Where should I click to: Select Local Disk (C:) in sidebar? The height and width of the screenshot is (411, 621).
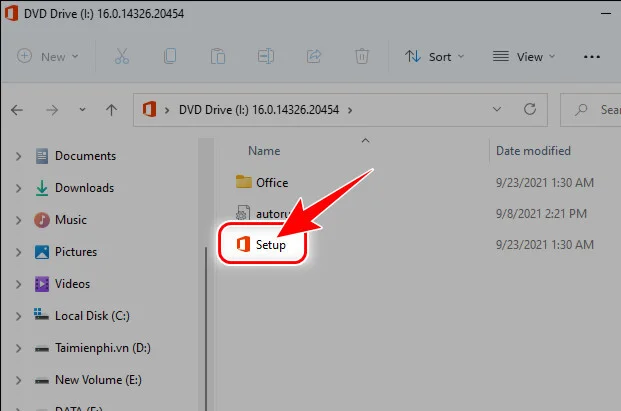point(92,316)
